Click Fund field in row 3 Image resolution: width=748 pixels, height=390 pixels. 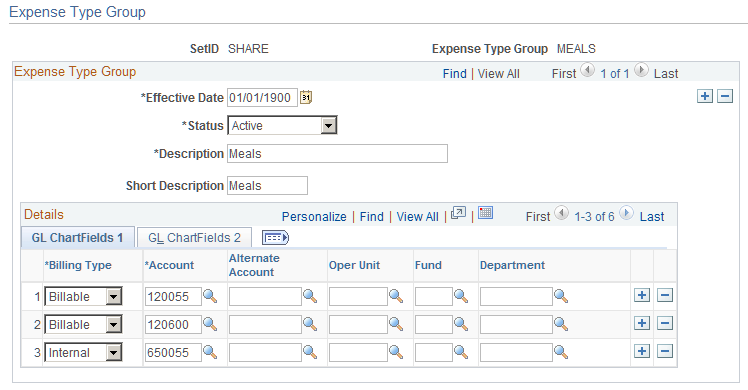coord(434,353)
